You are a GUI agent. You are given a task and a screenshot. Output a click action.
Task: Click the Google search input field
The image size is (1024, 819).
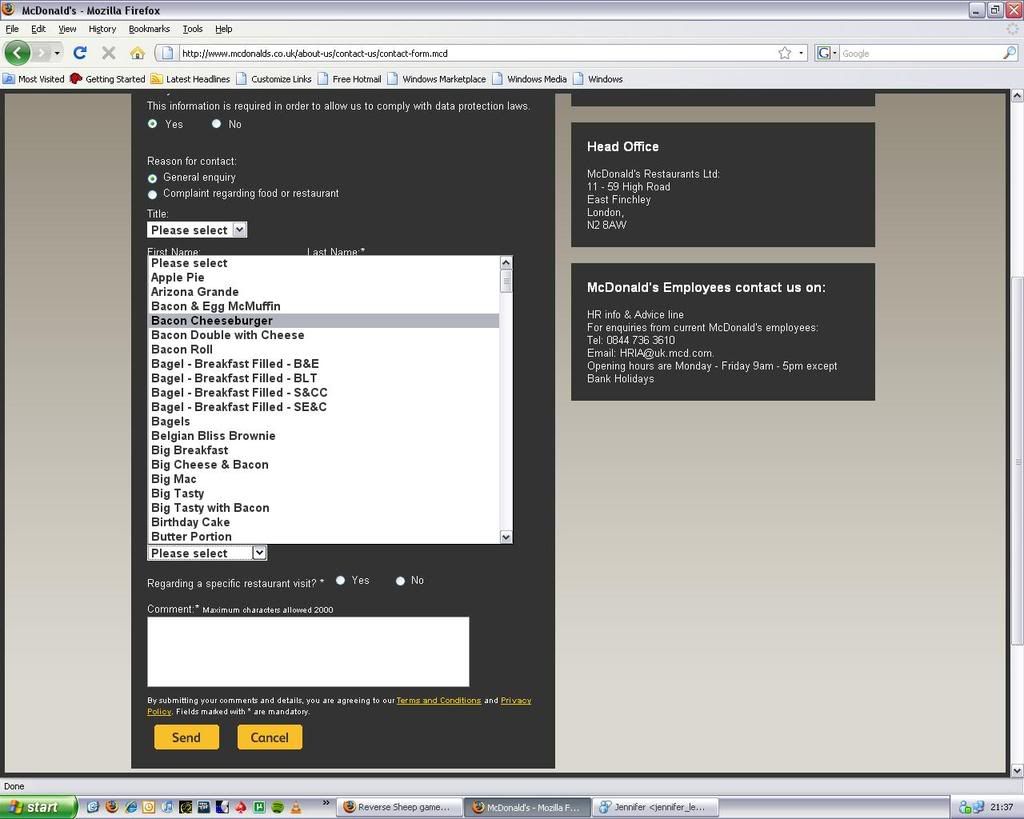(x=921, y=53)
